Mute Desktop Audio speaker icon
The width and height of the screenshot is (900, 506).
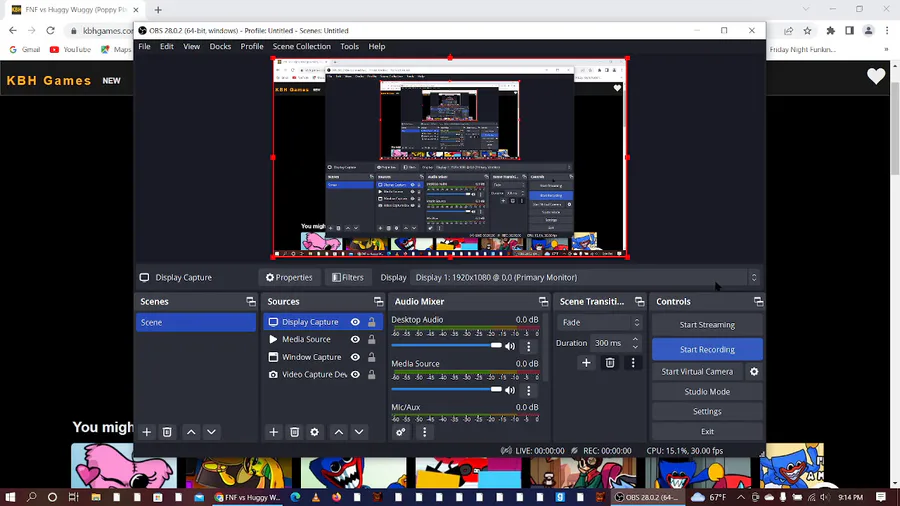pyautogui.click(x=510, y=346)
